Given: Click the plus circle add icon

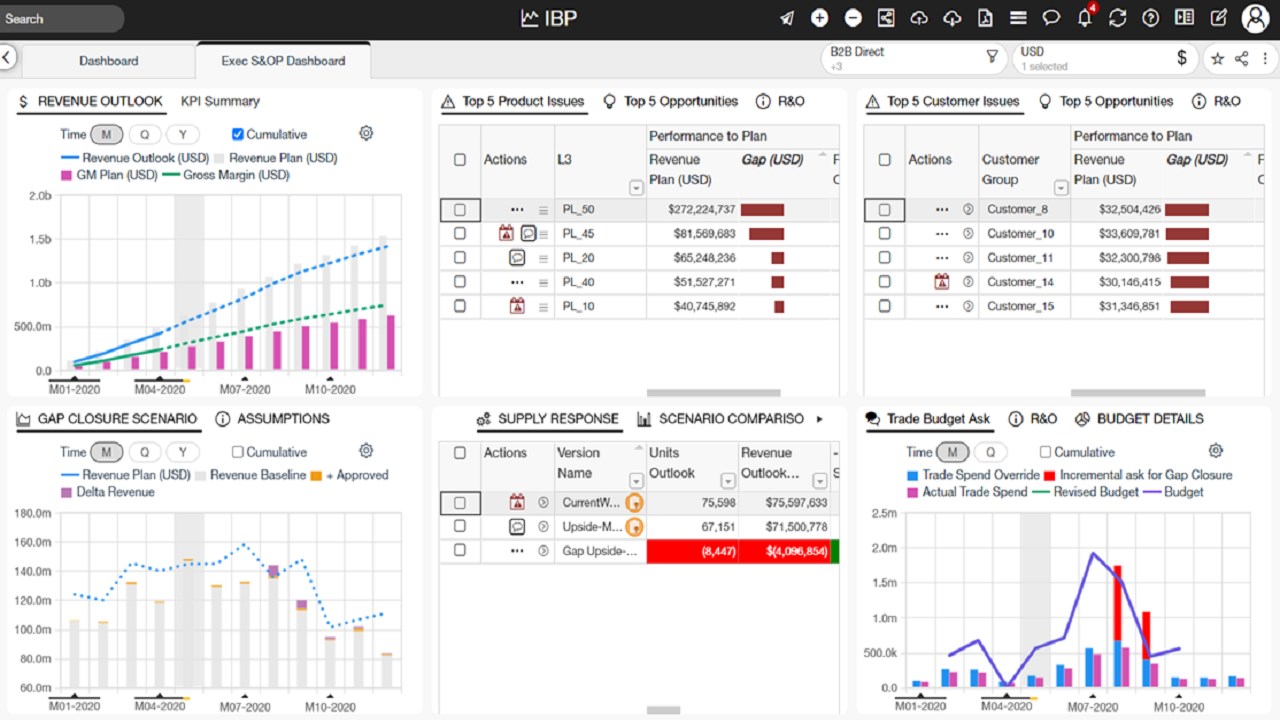Looking at the screenshot, I should click(x=820, y=18).
